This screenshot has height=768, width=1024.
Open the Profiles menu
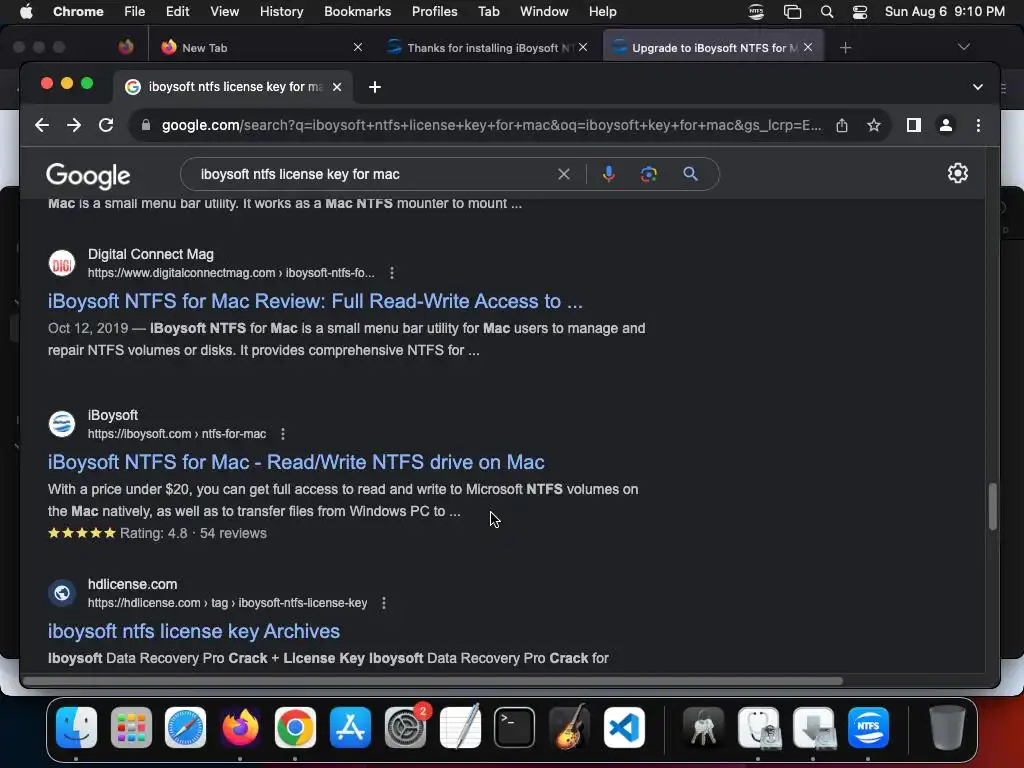pyautogui.click(x=434, y=12)
